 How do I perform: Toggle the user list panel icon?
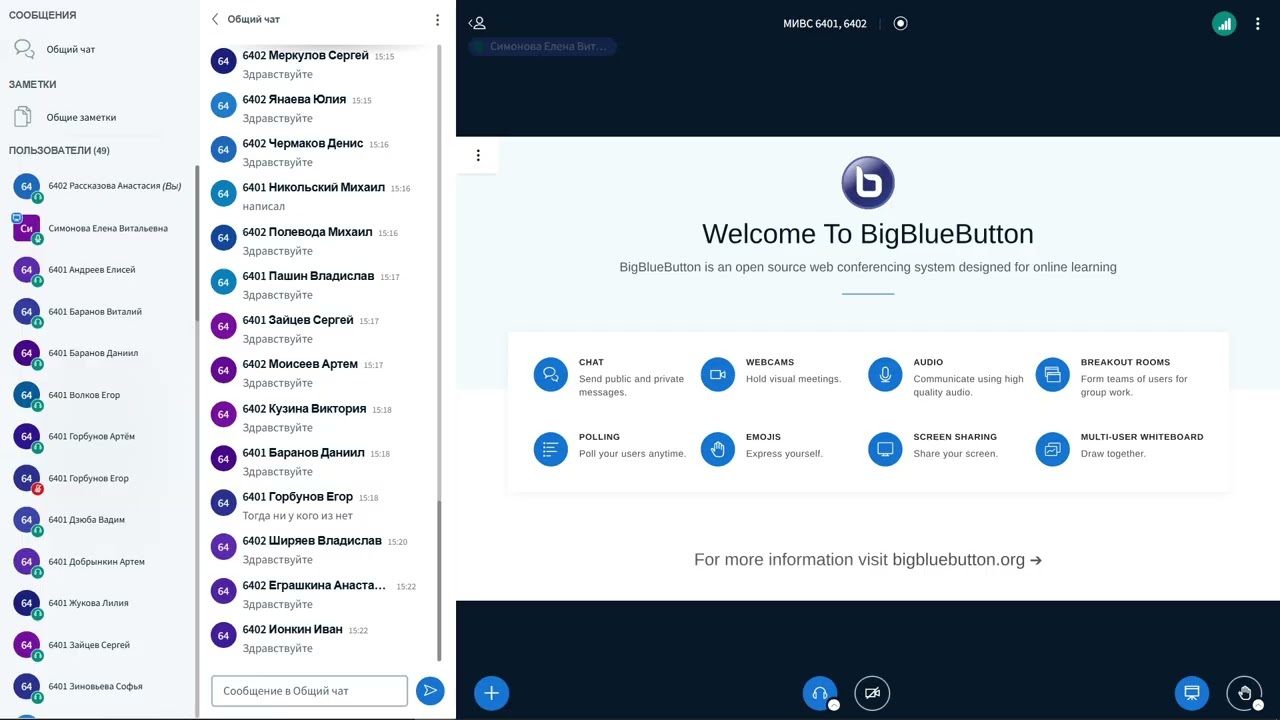(478, 23)
